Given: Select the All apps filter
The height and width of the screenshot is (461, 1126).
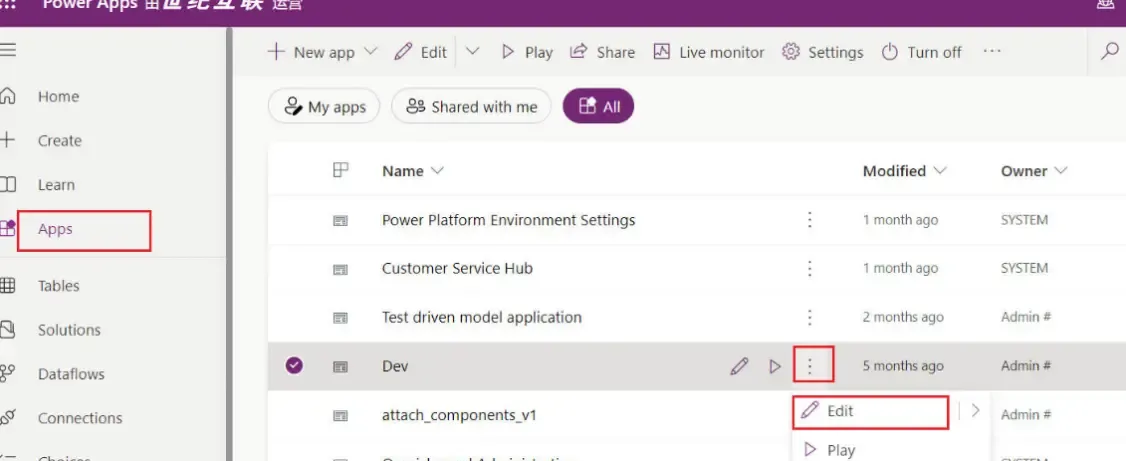Looking at the screenshot, I should [x=598, y=106].
